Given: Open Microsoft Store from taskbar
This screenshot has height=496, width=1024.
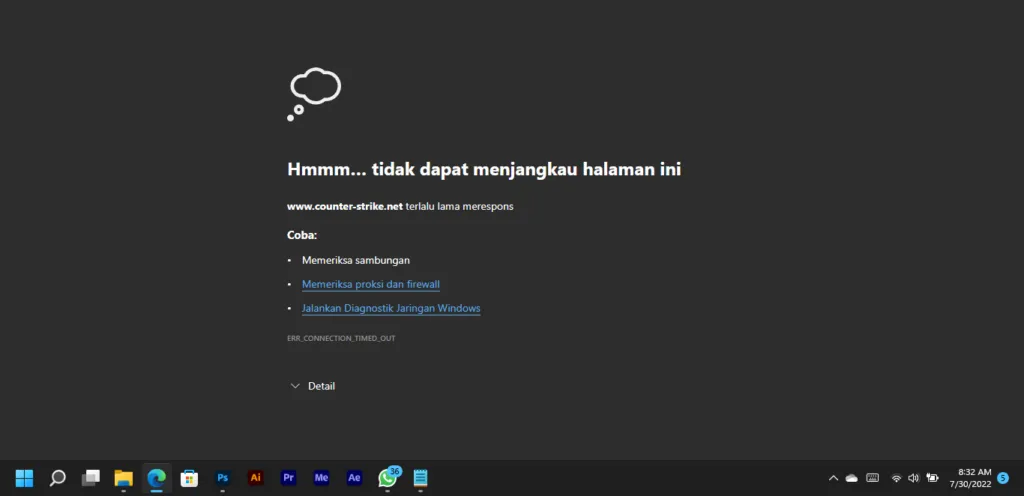Looking at the screenshot, I should [189, 478].
